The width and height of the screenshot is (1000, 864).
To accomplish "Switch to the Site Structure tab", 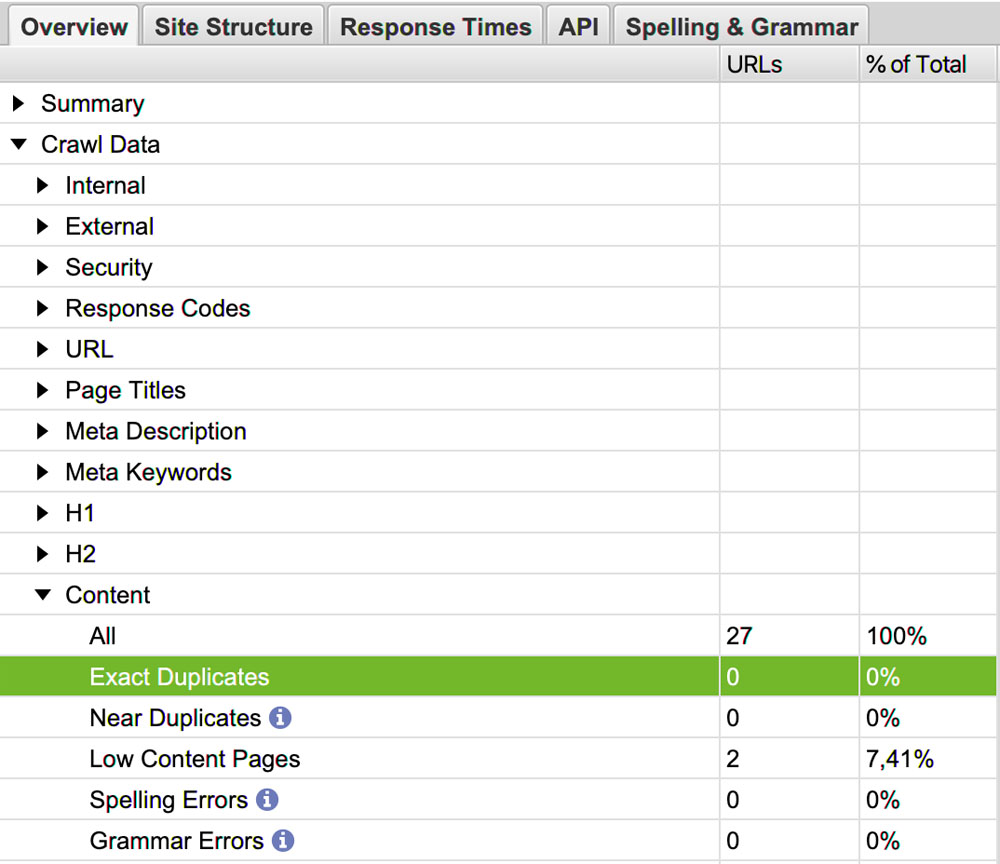I will pyautogui.click(x=233, y=27).
